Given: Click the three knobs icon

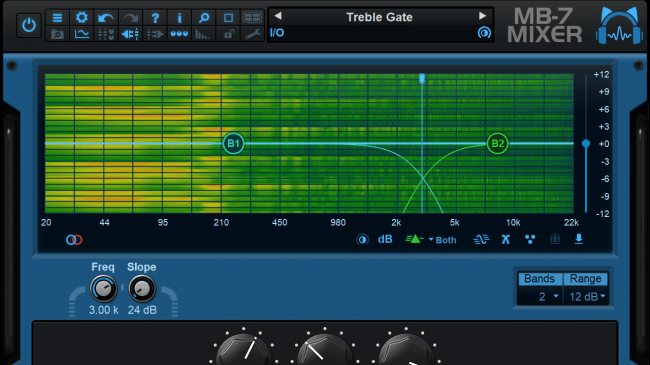Looking at the screenshot, I should click(179, 34).
